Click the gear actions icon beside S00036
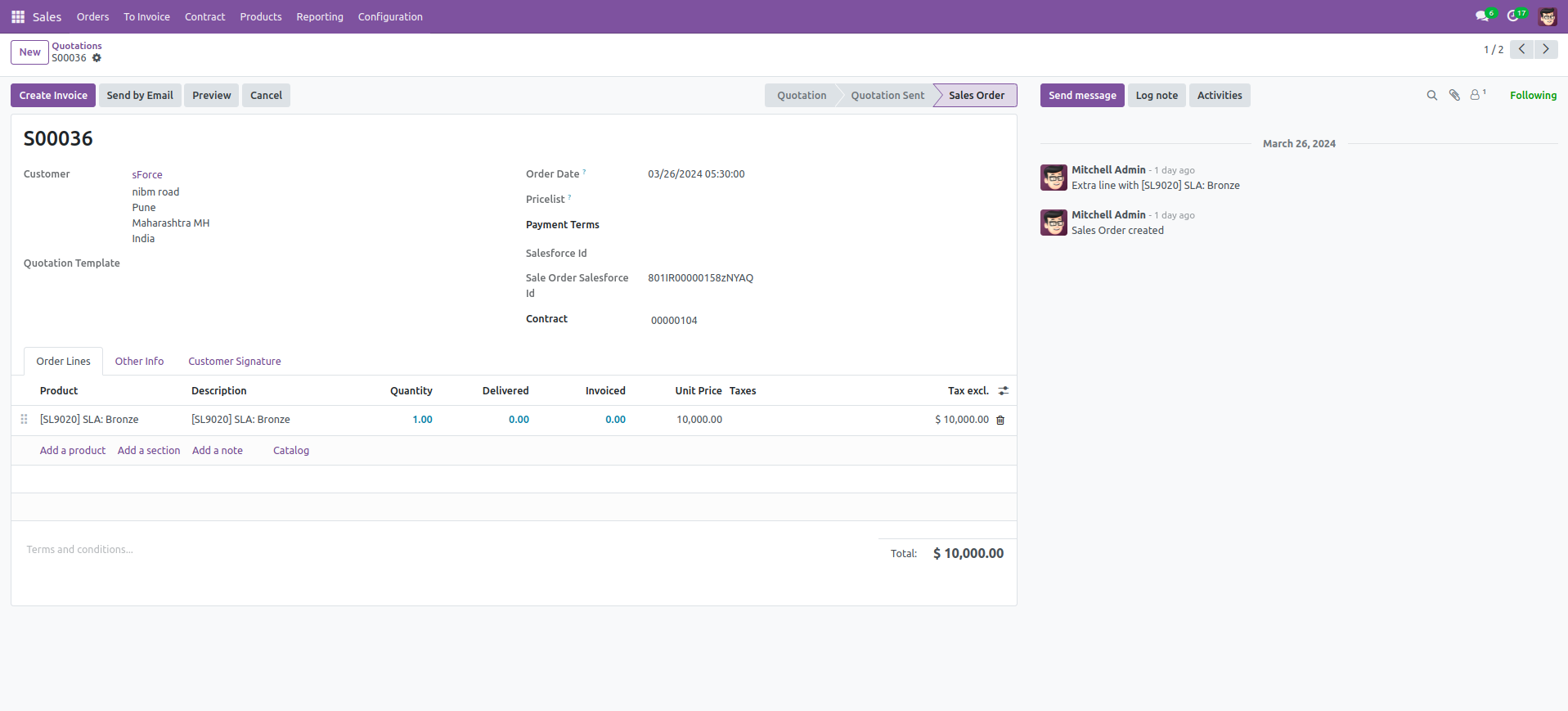 click(97, 58)
